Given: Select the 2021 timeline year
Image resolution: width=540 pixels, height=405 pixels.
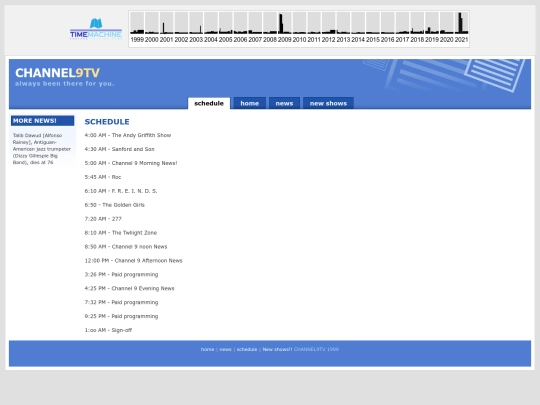Looking at the screenshot, I should 461,28.
